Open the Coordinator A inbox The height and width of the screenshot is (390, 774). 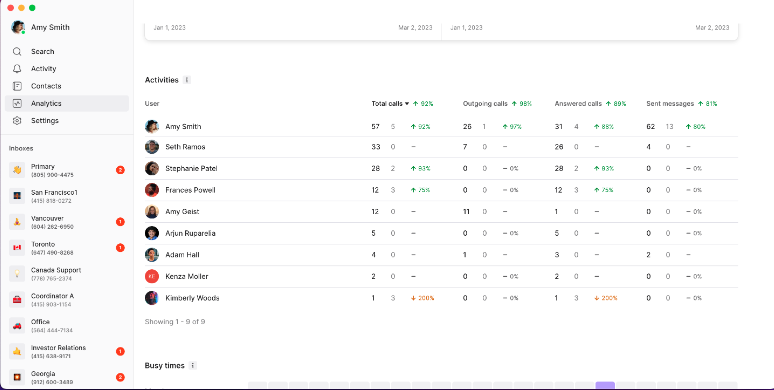tap(67, 300)
